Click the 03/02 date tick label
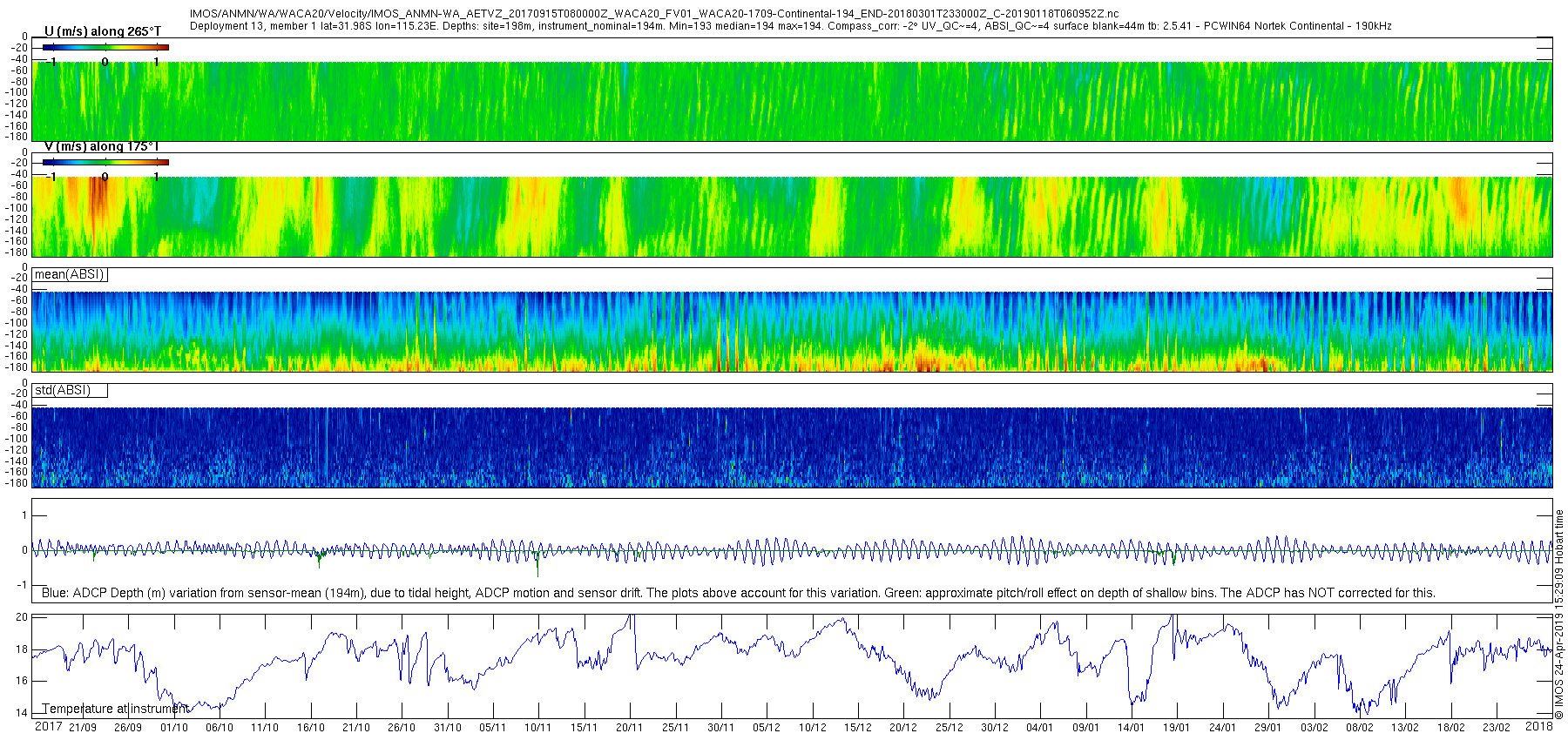Screen dimensions: 1568x740 (x=1315, y=728)
